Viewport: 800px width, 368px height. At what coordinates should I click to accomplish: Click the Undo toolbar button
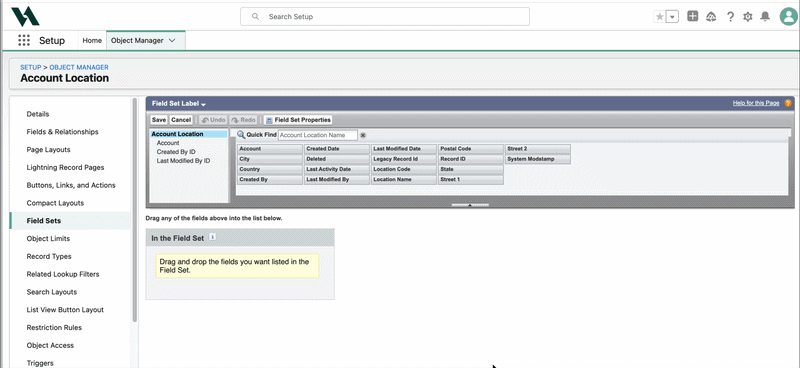tap(213, 120)
